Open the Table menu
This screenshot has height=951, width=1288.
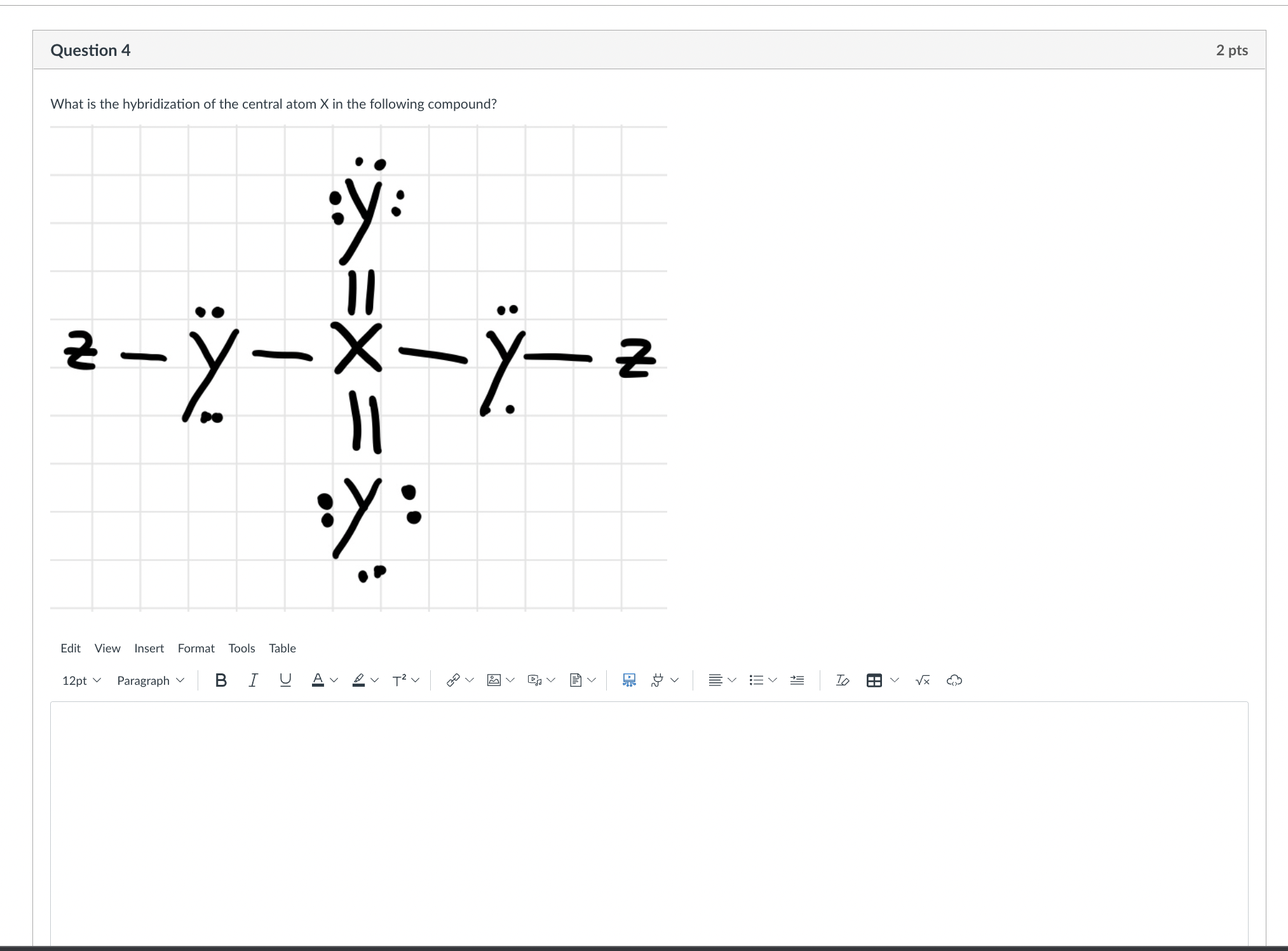click(x=282, y=648)
